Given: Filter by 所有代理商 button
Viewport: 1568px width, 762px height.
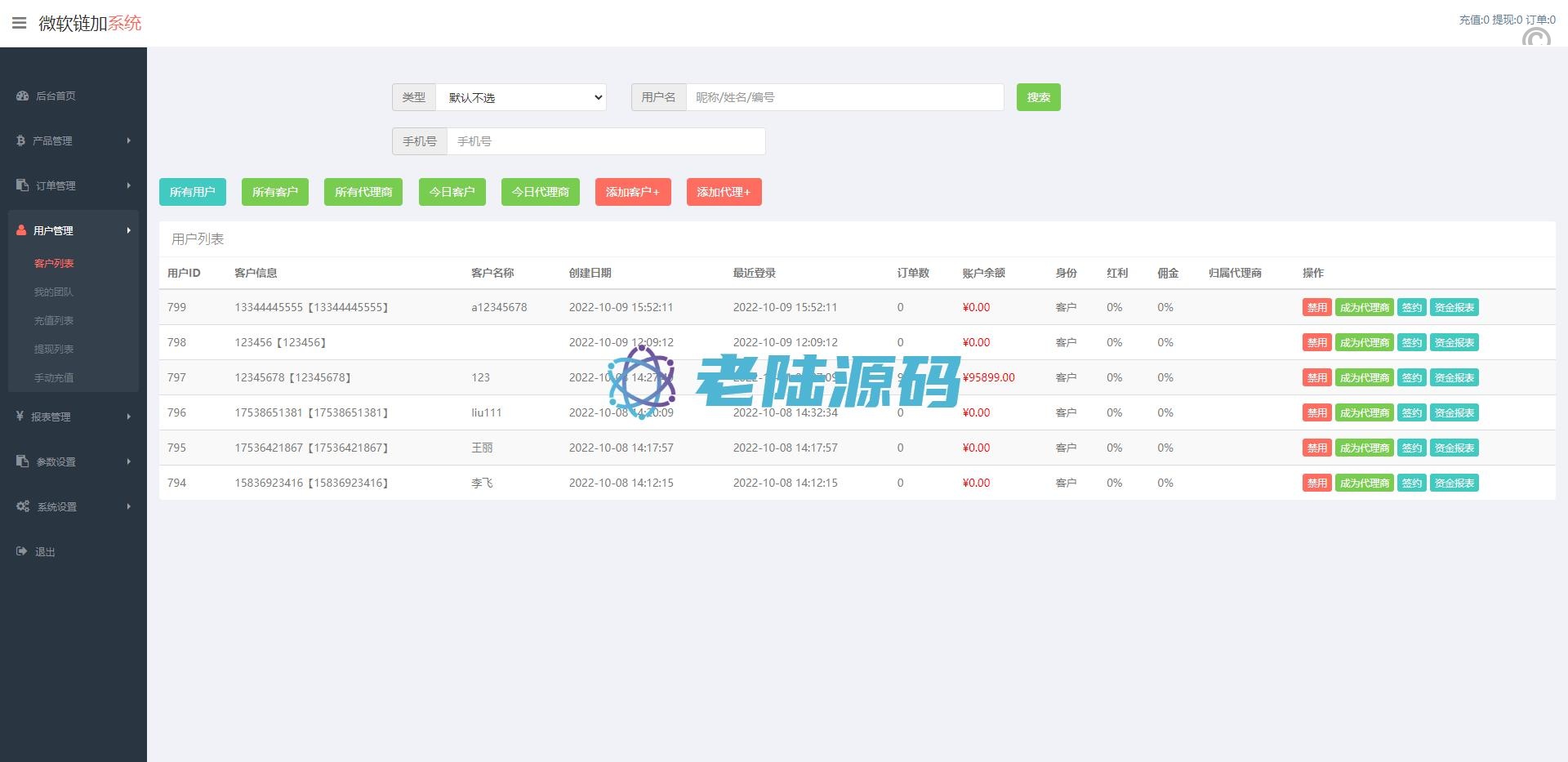Looking at the screenshot, I should (363, 192).
